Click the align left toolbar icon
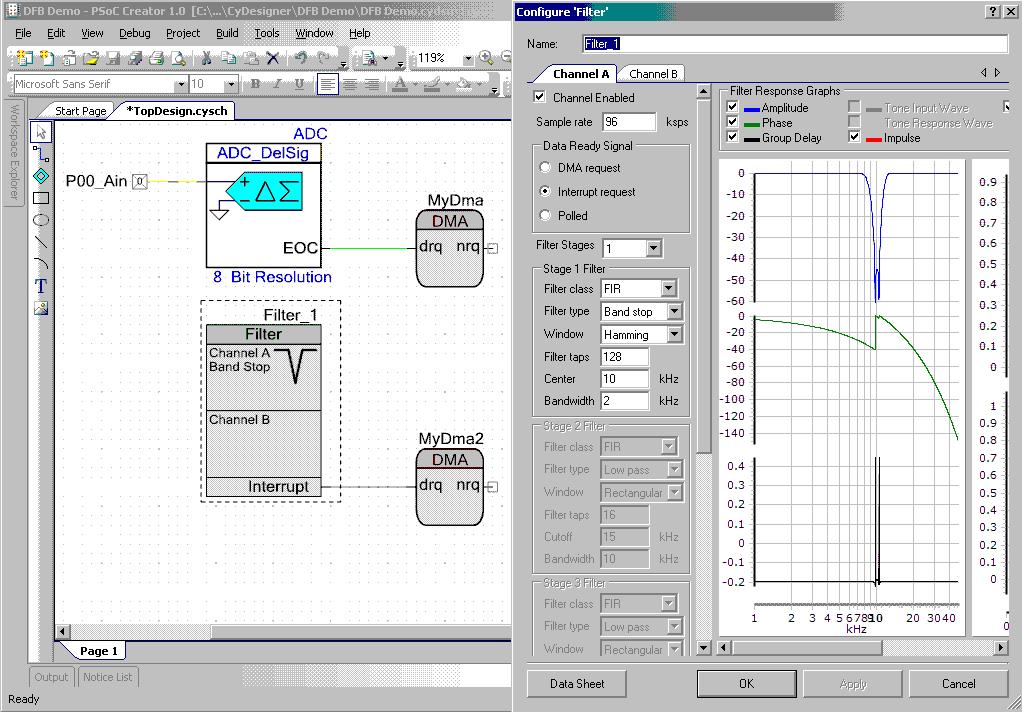 [x=327, y=85]
